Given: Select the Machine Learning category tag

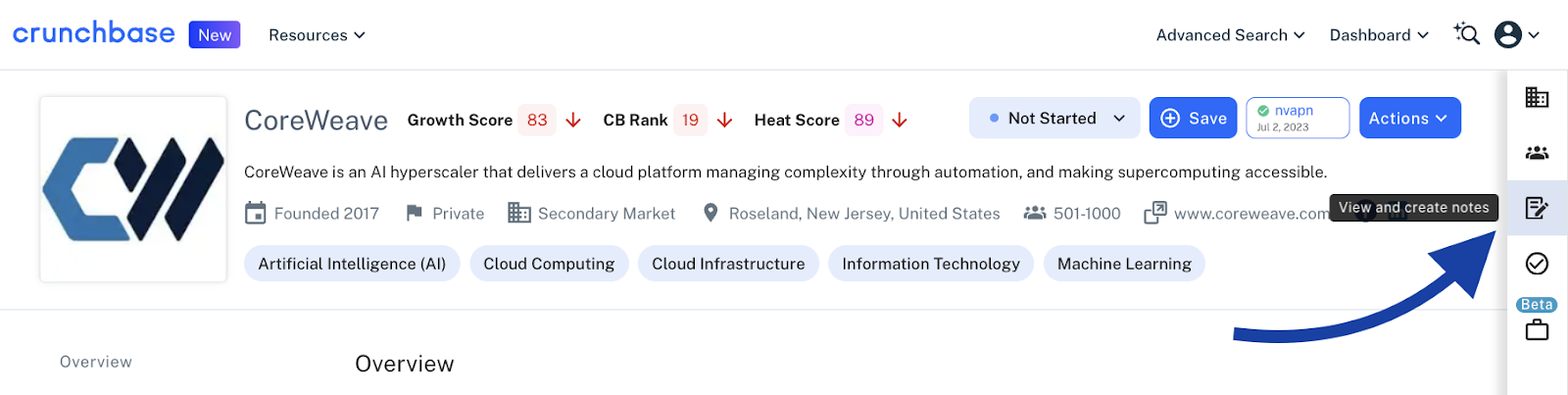Looking at the screenshot, I should pos(1124,264).
